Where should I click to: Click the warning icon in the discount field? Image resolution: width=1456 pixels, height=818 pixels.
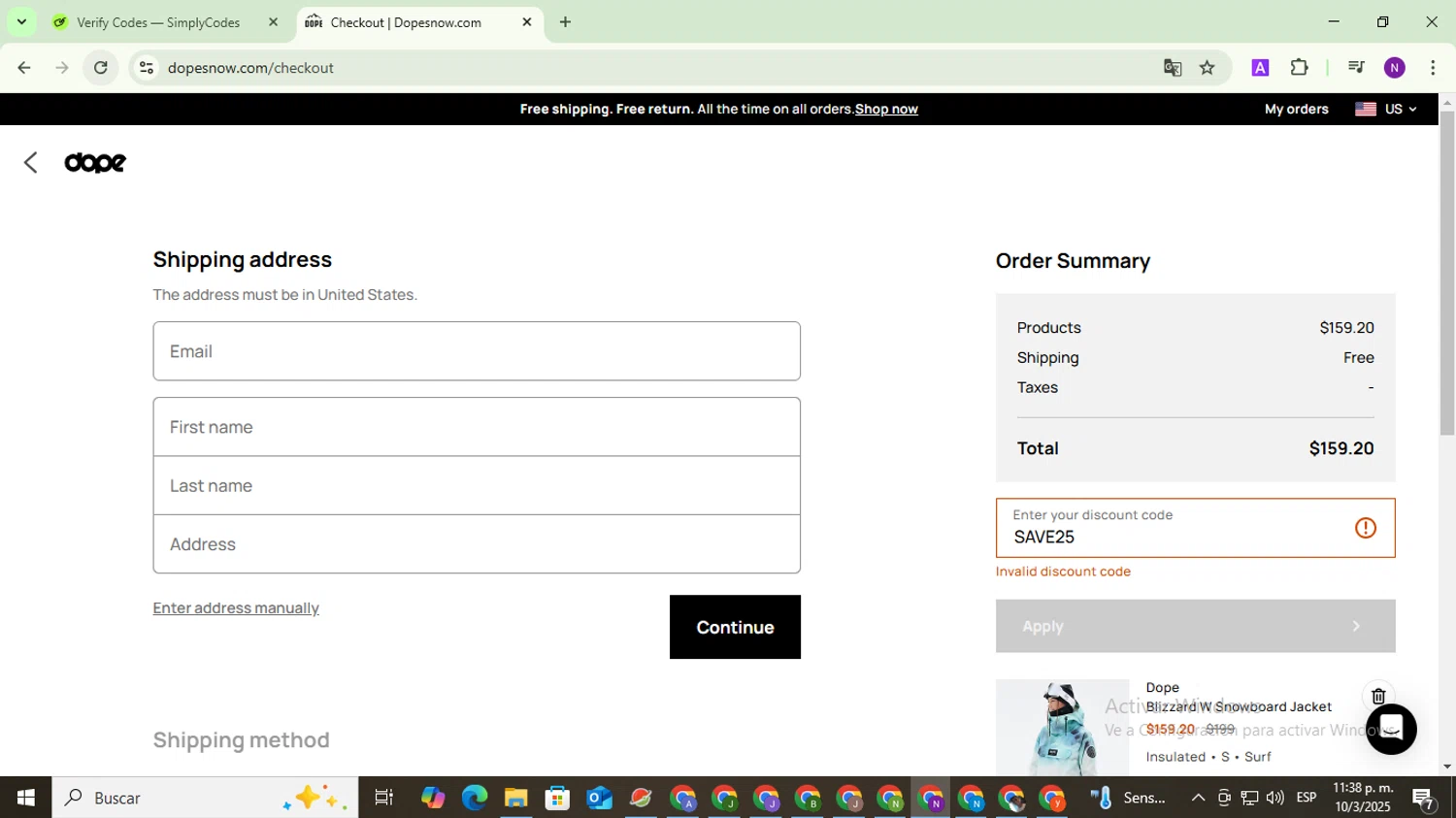(1366, 528)
